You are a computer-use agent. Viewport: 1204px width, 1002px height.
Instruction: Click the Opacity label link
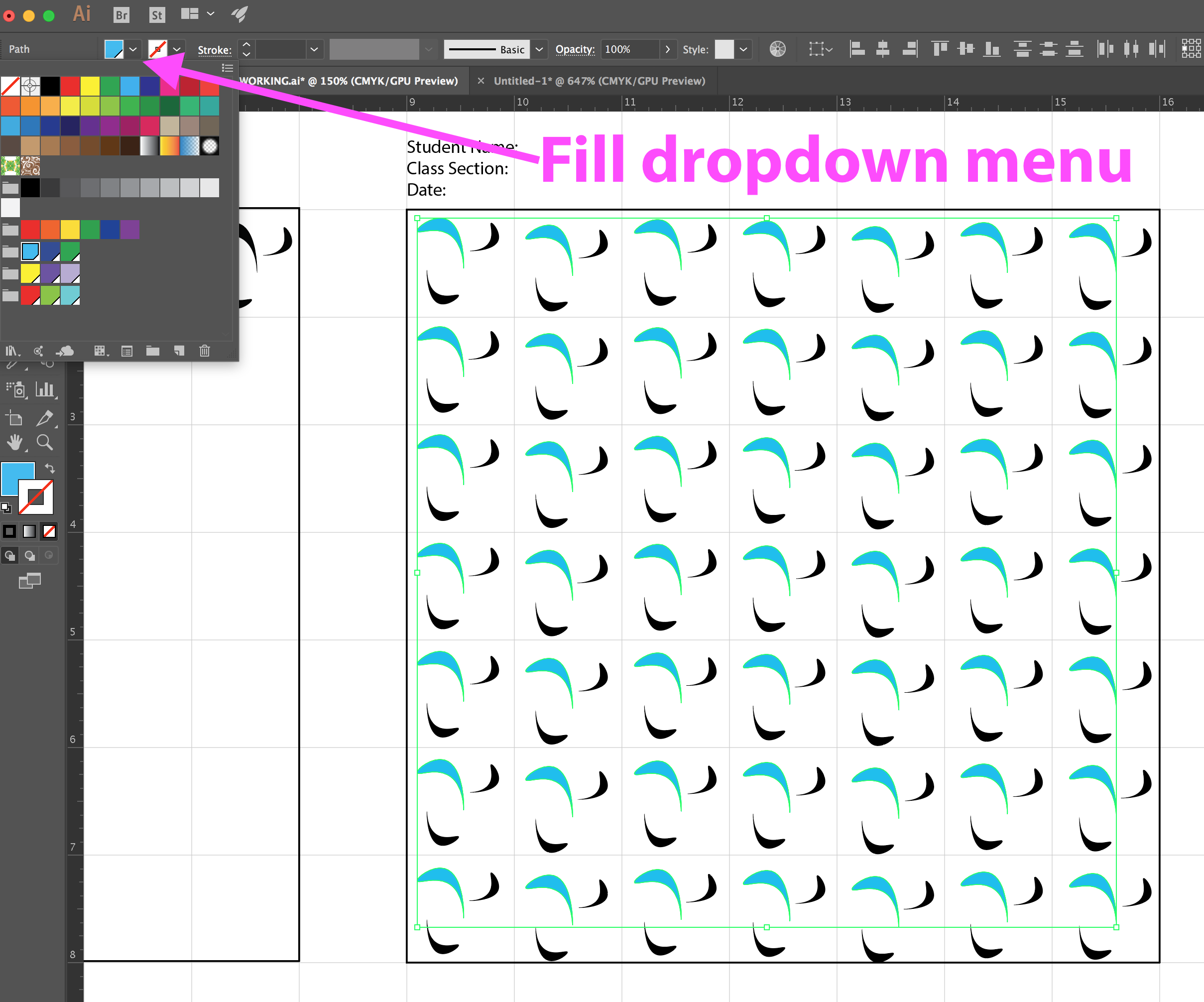575,49
